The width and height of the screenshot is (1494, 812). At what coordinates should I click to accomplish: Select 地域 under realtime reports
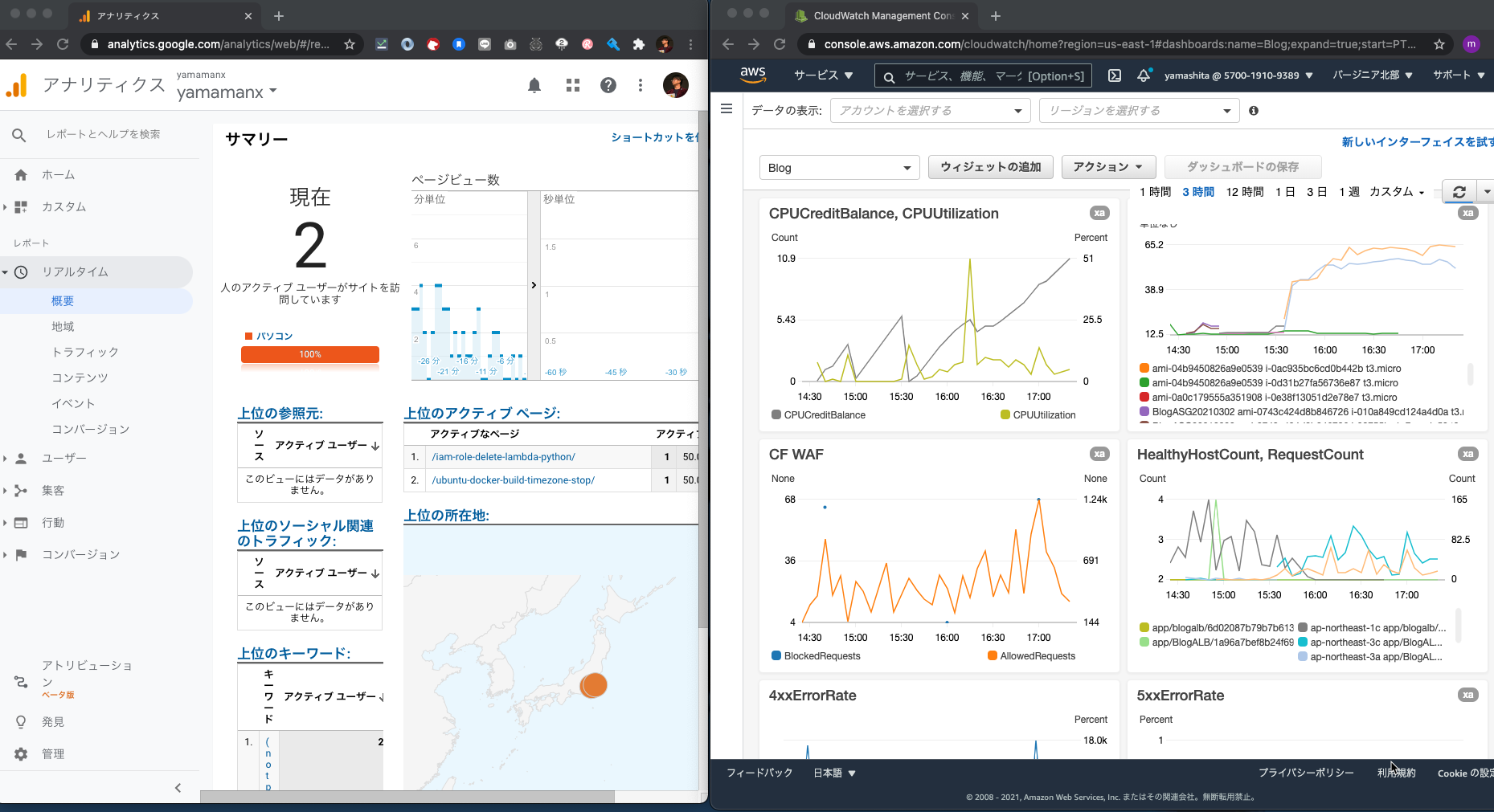click(63, 327)
